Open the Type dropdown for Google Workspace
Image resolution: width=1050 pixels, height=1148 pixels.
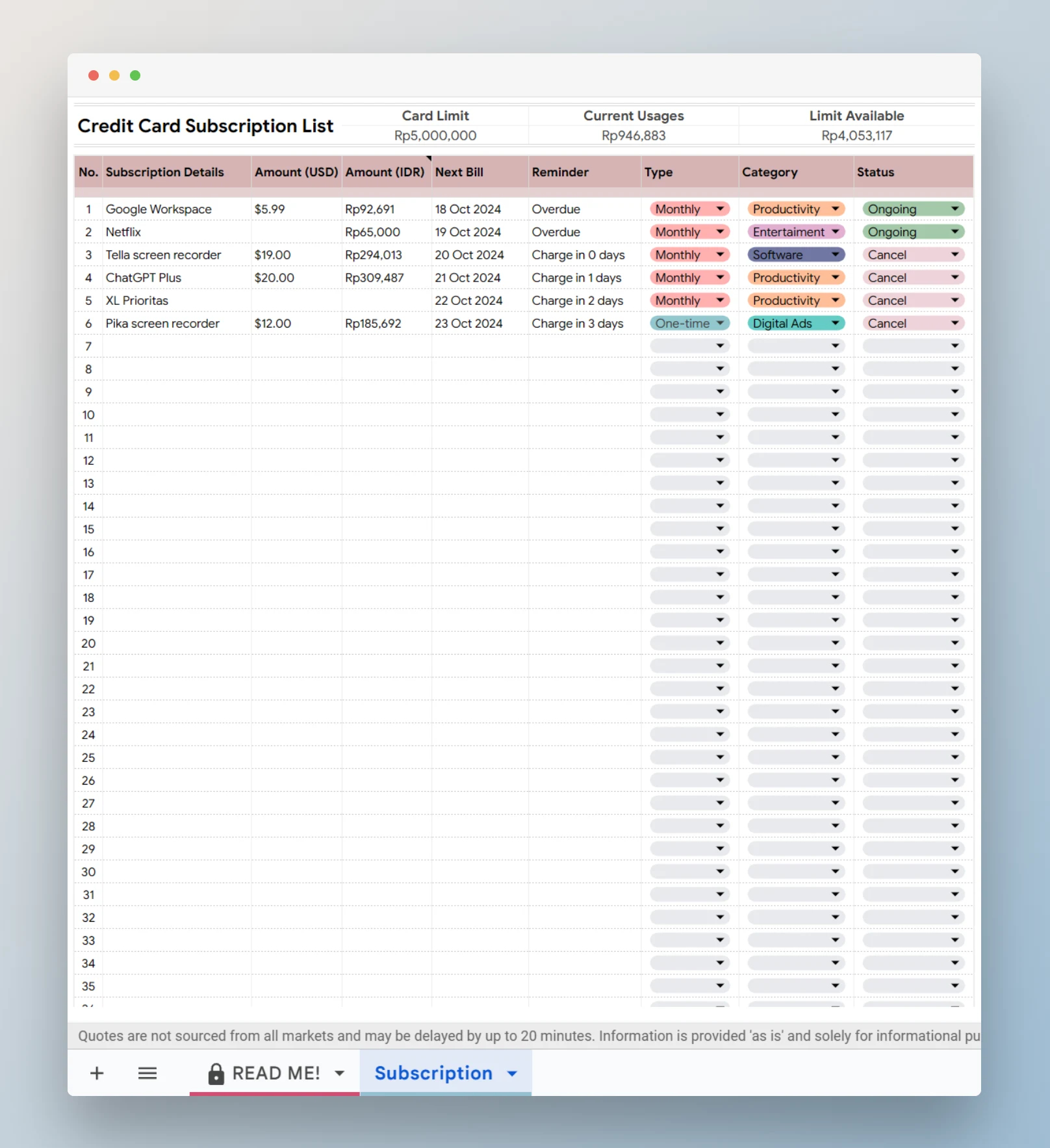(x=689, y=209)
